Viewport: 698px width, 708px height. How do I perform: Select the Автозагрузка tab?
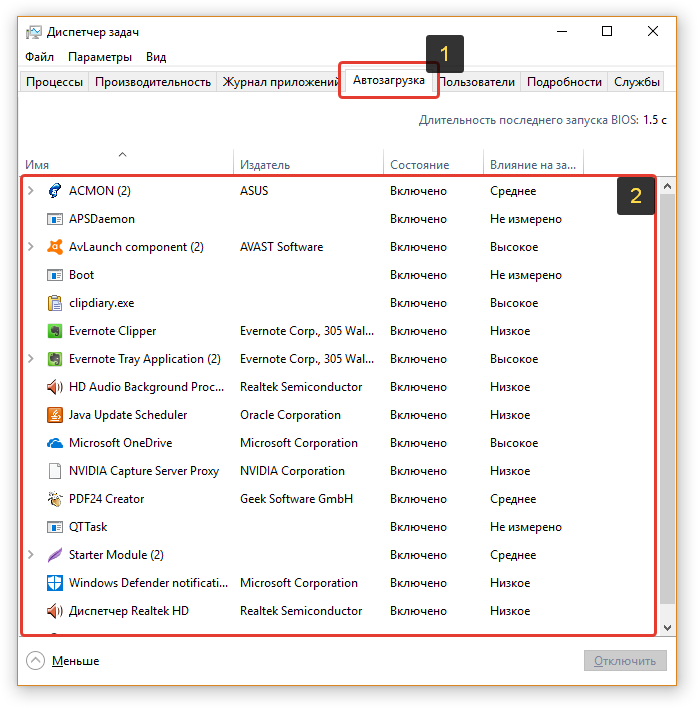[x=389, y=80]
